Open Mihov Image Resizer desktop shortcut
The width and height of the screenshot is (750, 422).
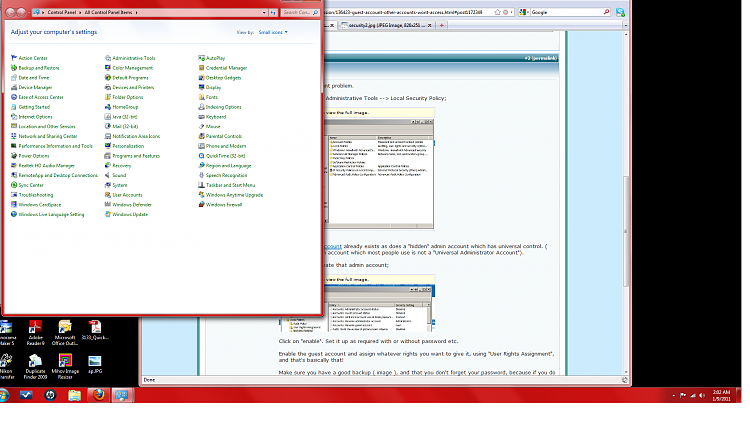65,366
